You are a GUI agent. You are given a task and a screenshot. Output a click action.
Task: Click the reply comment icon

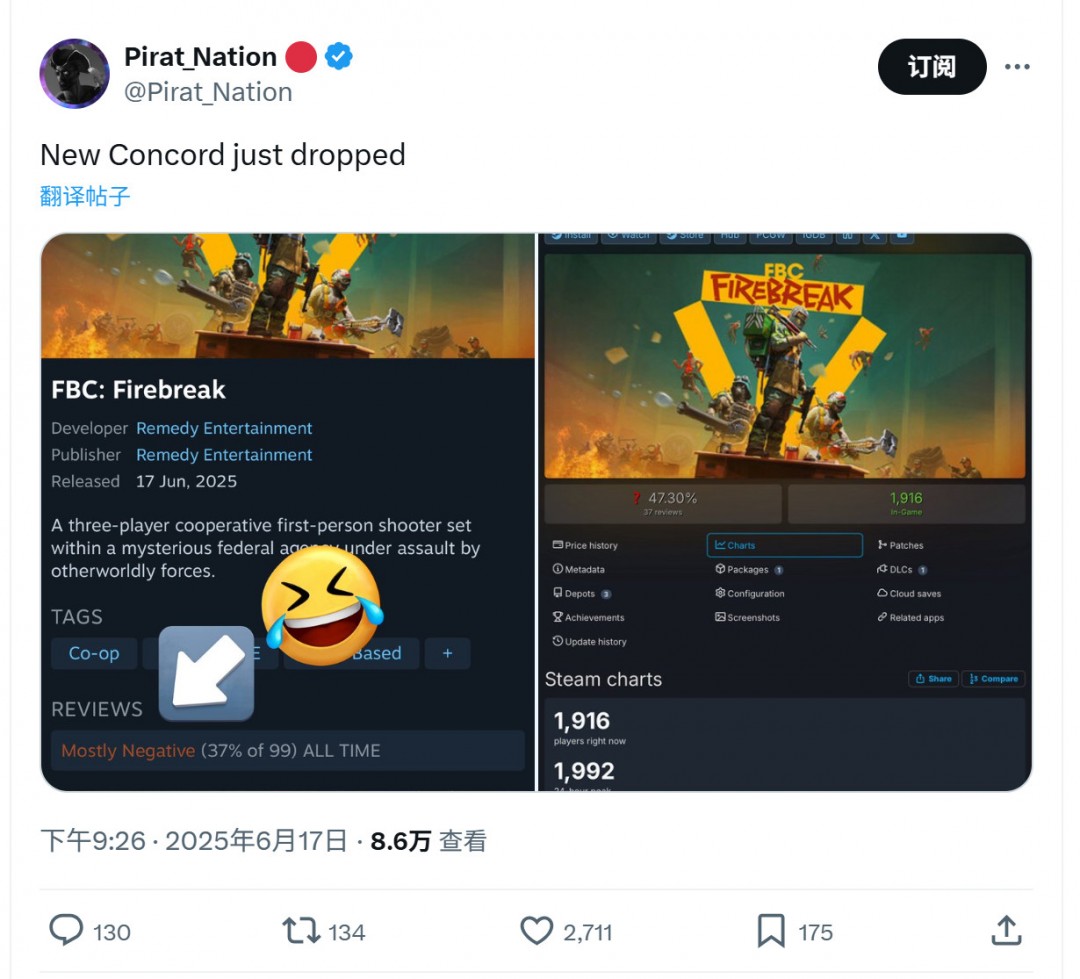coord(66,931)
